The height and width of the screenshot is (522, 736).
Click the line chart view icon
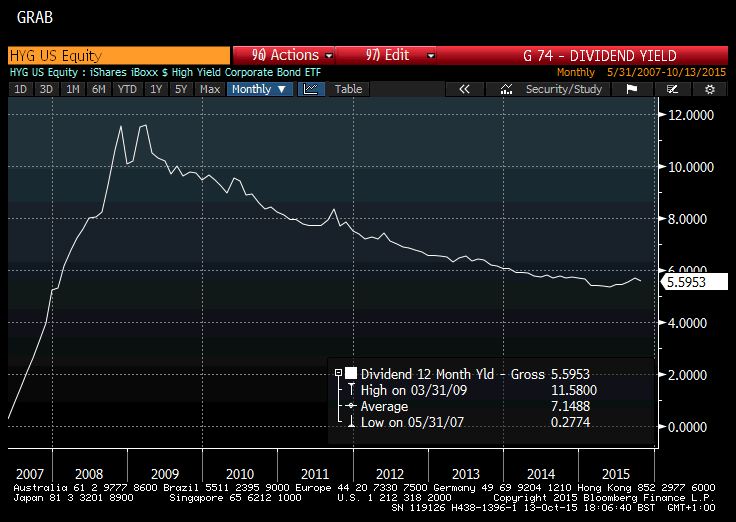click(311, 89)
